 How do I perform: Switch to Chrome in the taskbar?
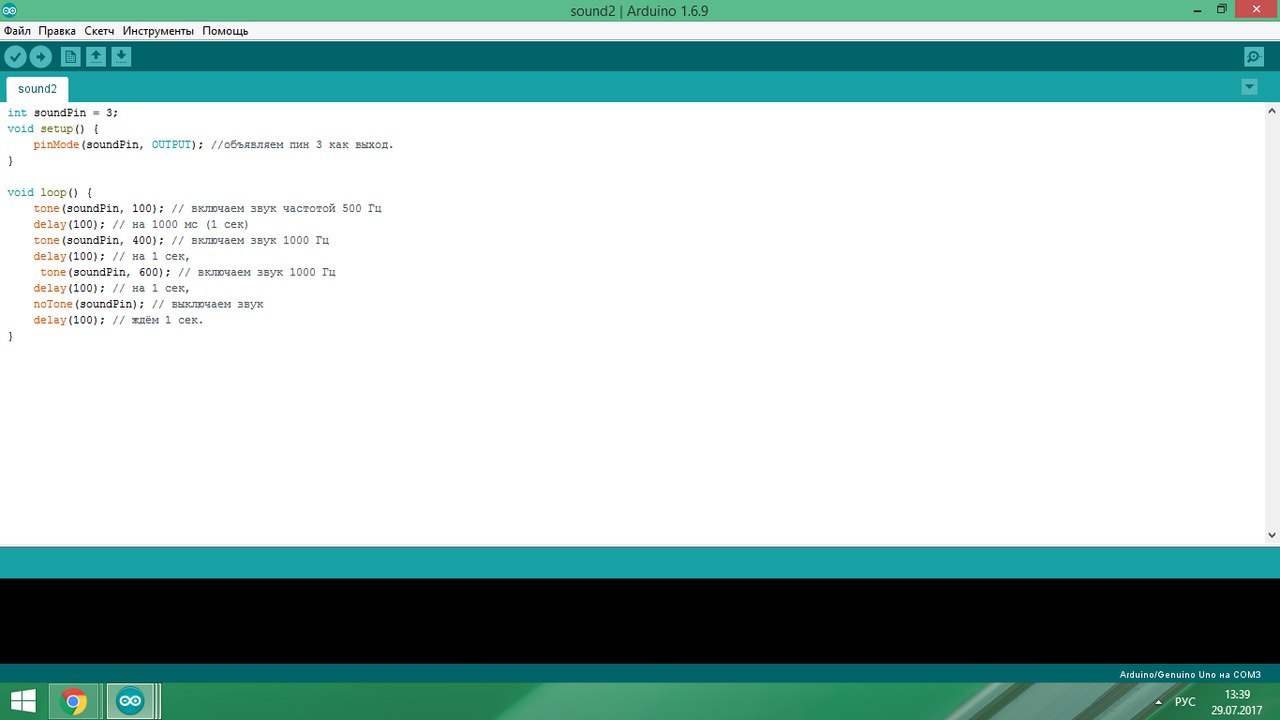pyautogui.click(x=74, y=701)
